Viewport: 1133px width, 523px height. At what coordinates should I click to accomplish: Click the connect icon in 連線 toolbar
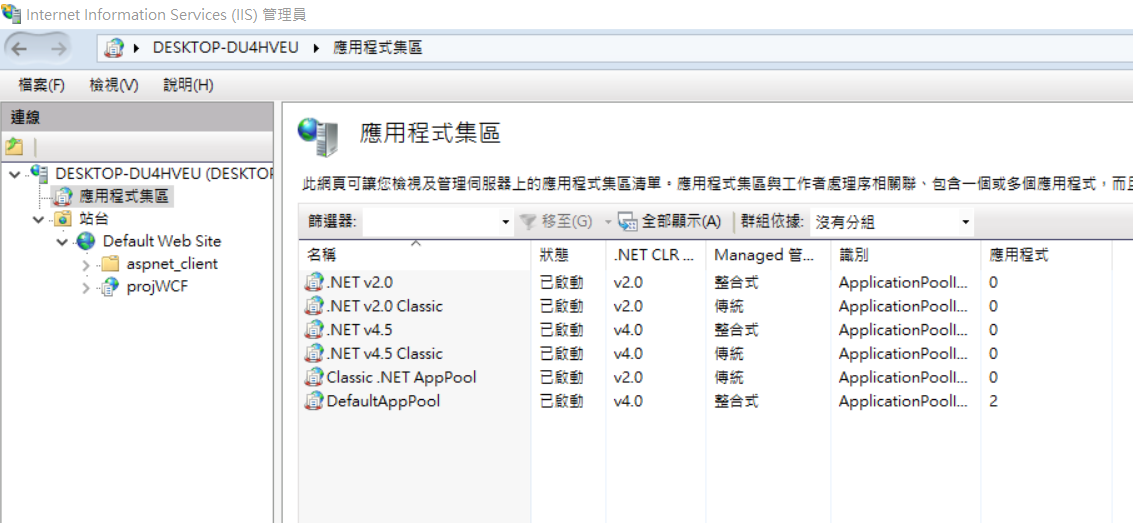tap(14, 147)
